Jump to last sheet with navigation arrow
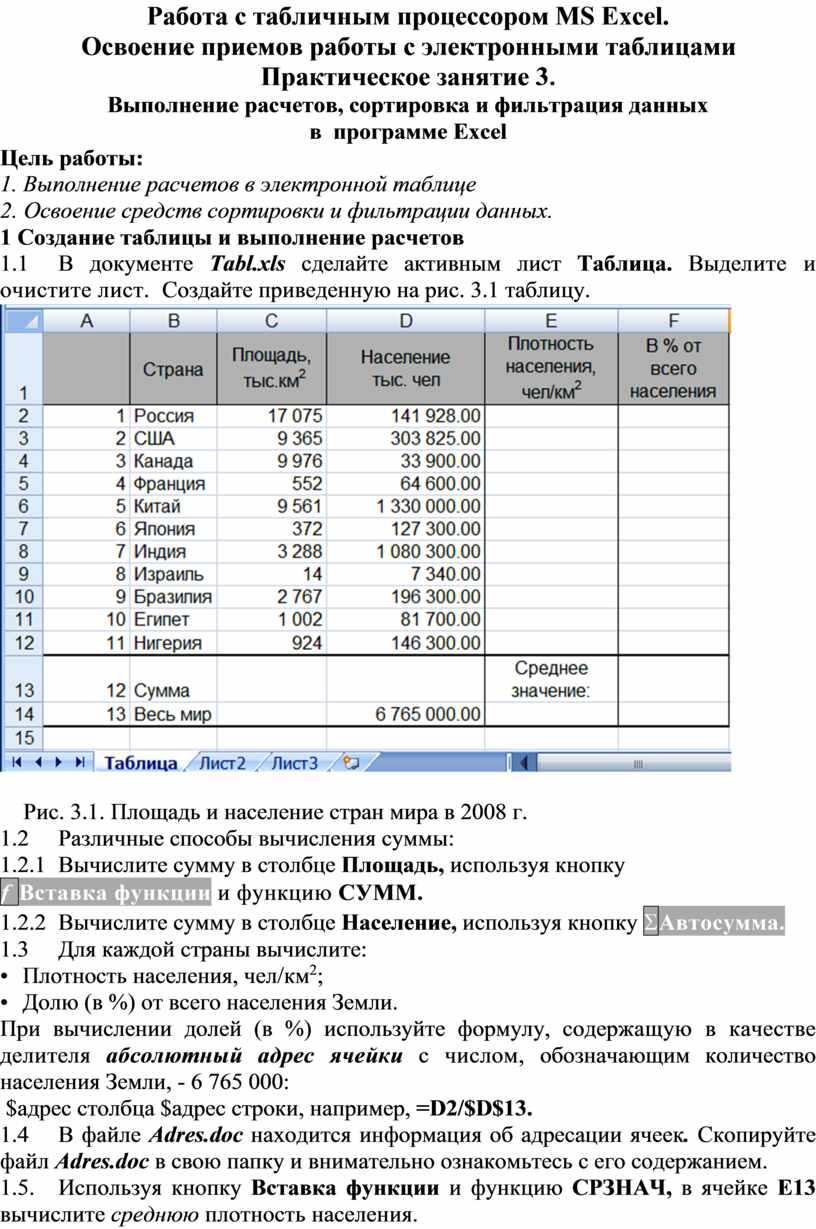 point(79,762)
